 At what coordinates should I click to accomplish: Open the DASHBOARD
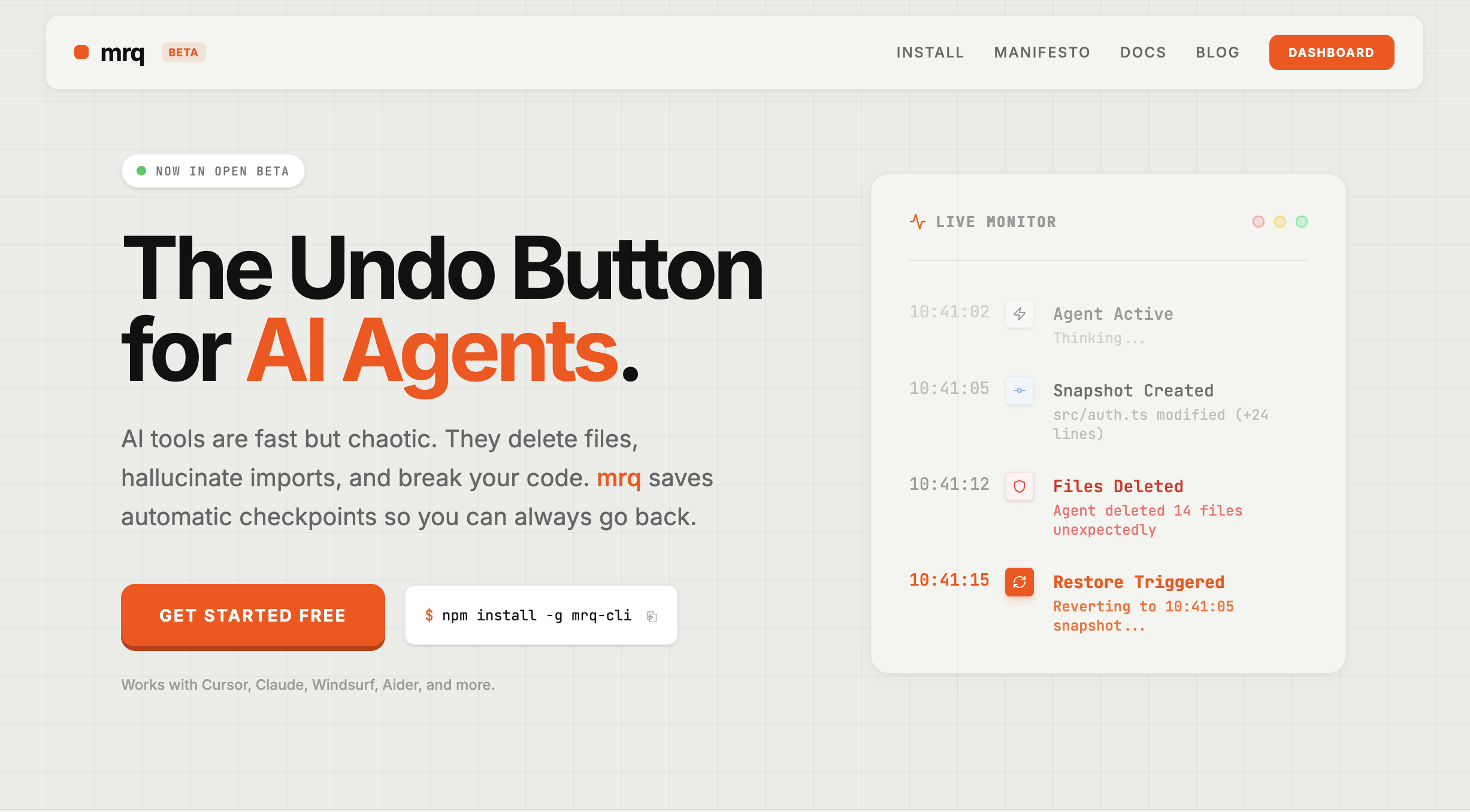click(1331, 52)
